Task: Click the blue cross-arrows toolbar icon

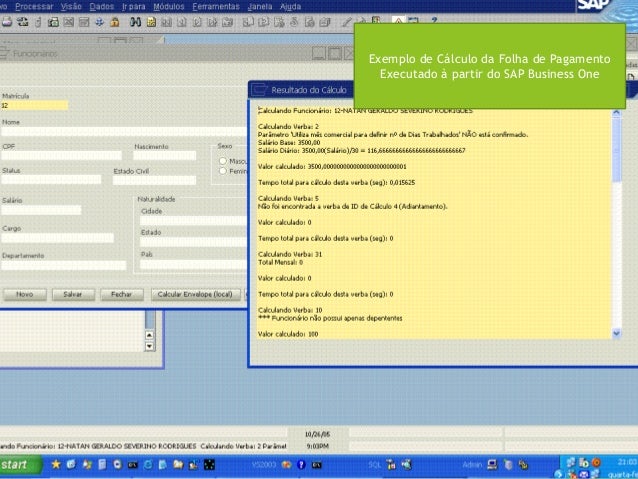Action: coord(100,22)
